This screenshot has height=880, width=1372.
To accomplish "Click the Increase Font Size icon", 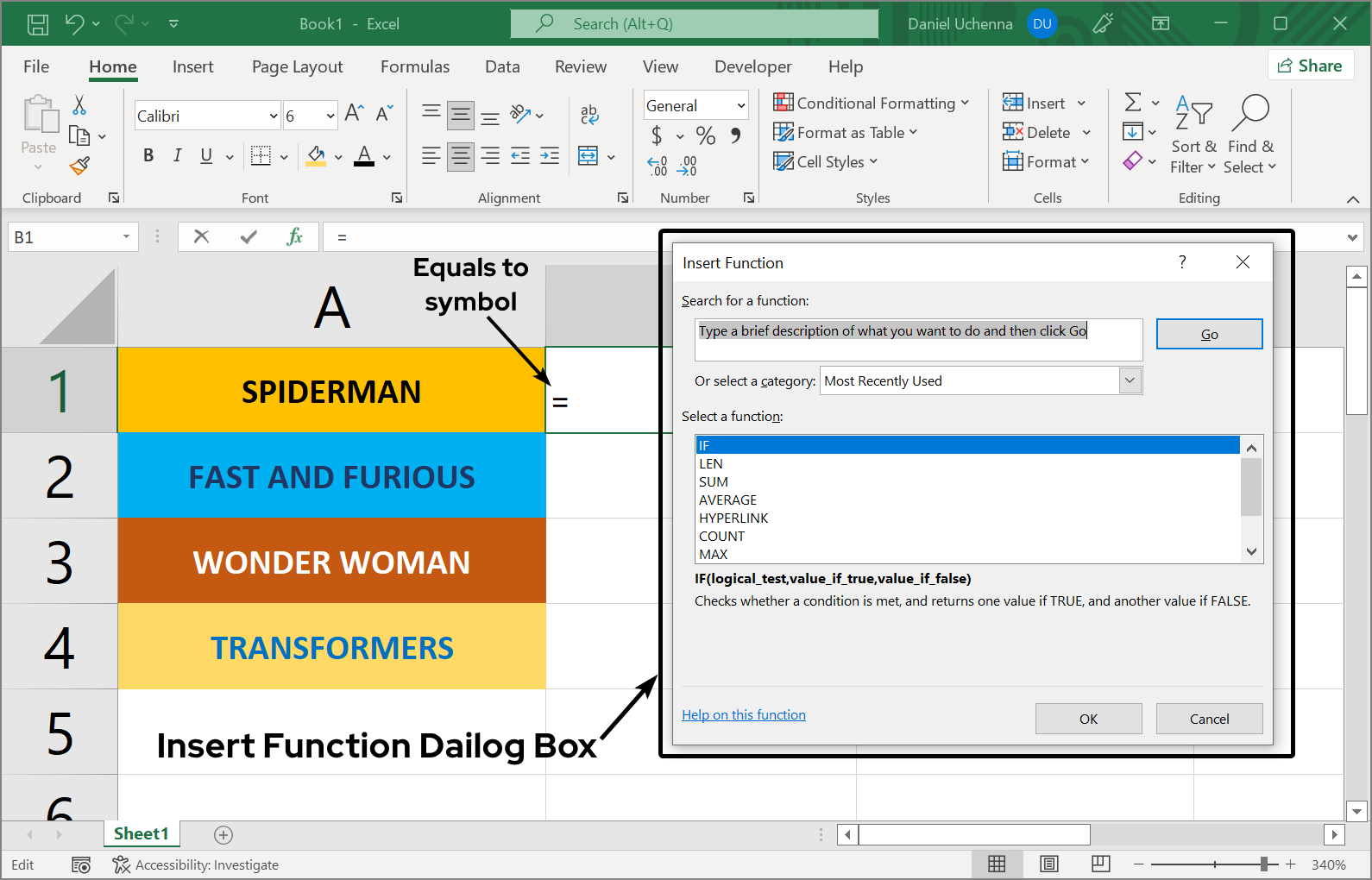I will [354, 113].
